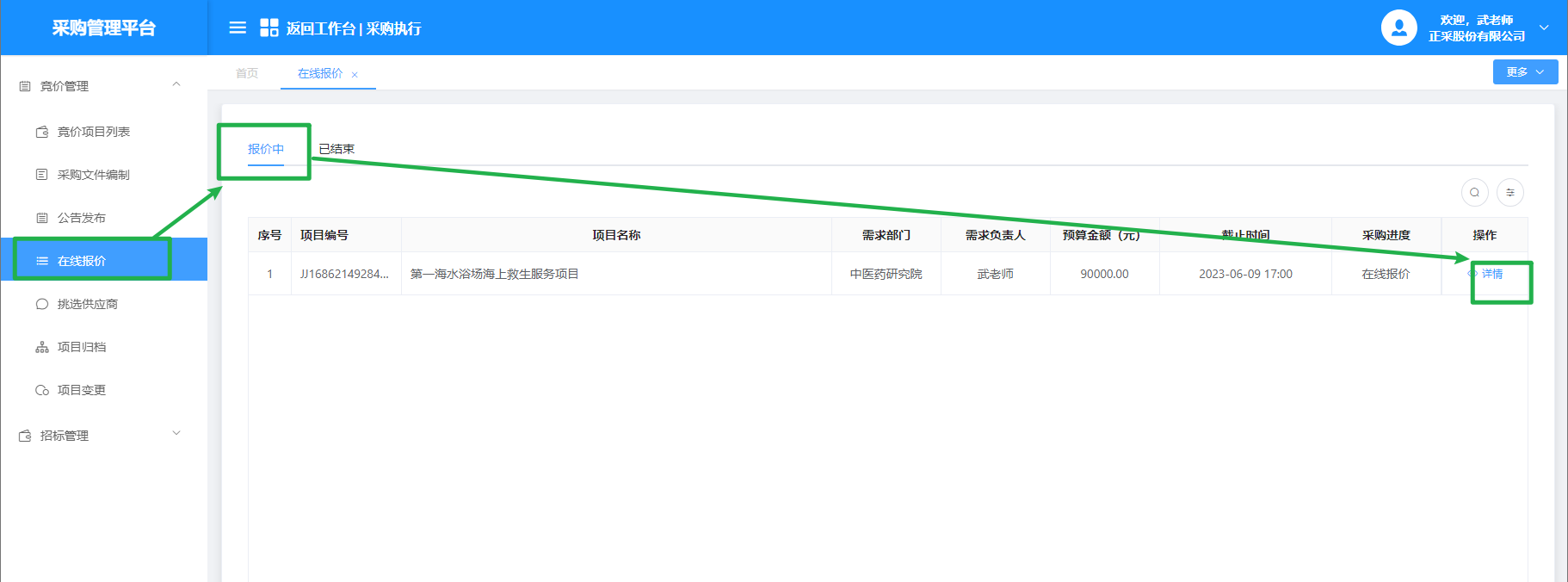Viewport: 1568px width, 582px height.
Task: Click the 挑选供应商 sidebar icon
Action: [42, 304]
